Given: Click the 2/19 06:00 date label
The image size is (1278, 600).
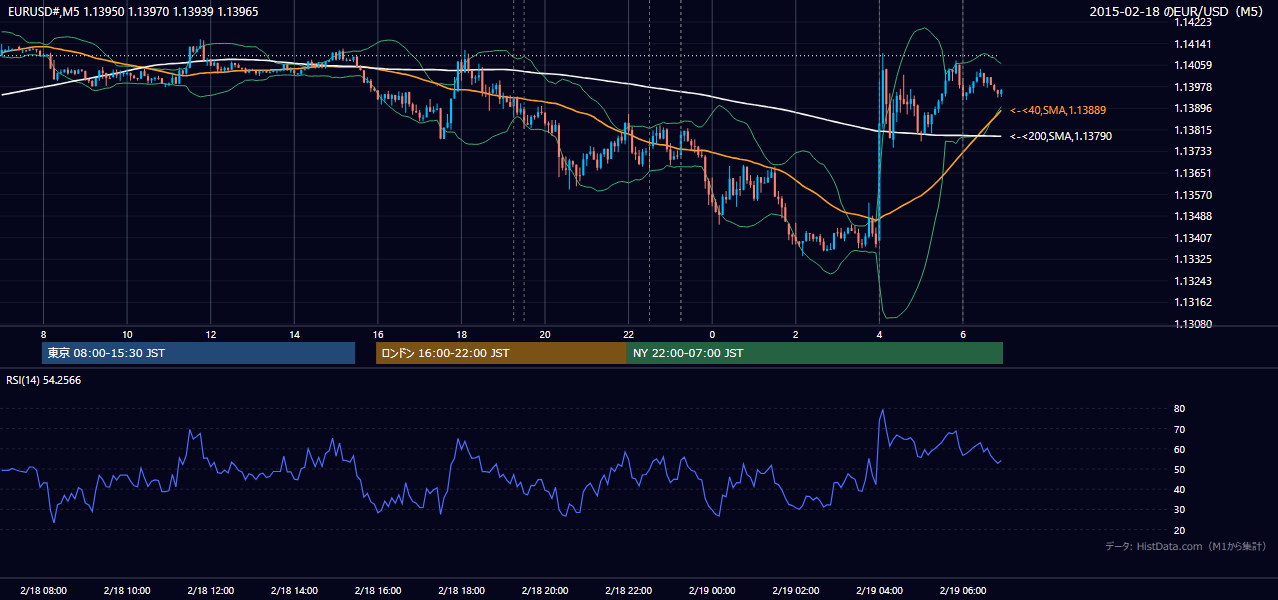Looking at the screenshot, I should (x=963, y=591).
